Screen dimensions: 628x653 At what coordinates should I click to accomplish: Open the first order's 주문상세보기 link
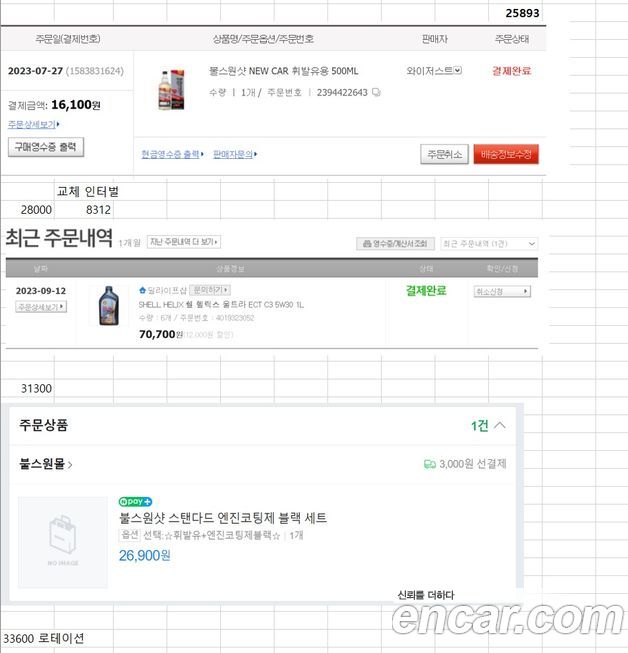pyautogui.click(x=33, y=124)
